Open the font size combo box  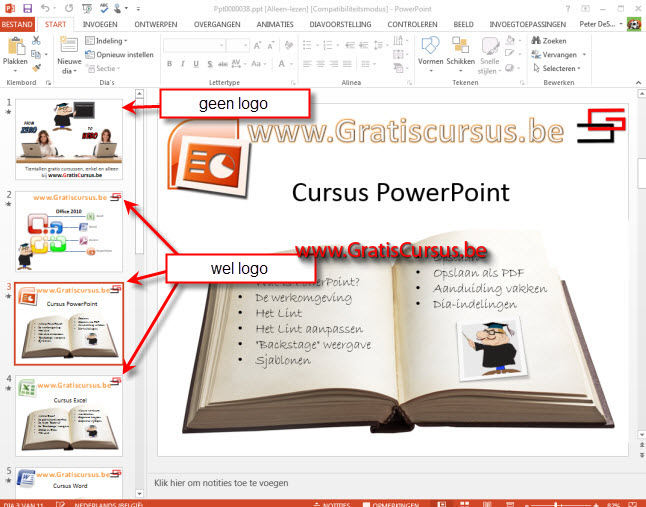tap(238, 45)
